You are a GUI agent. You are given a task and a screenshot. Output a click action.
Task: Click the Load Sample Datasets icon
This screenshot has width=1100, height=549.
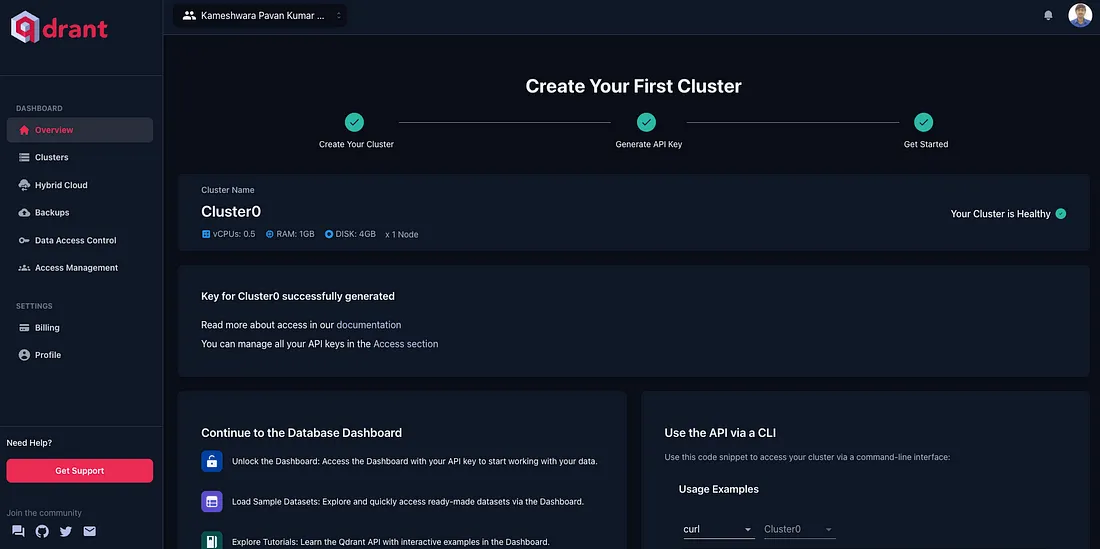click(x=211, y=502)
